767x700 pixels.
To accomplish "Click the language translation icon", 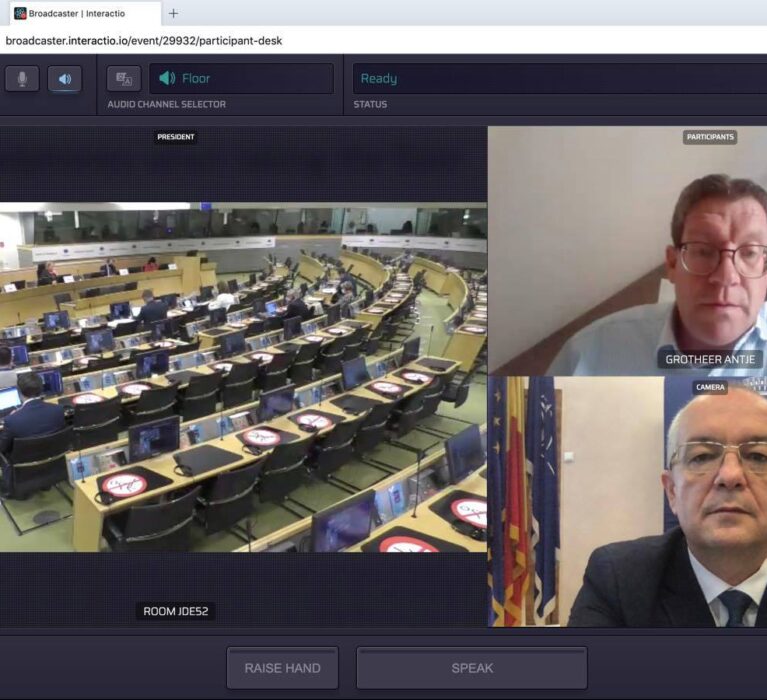I will tap(124, 79).
